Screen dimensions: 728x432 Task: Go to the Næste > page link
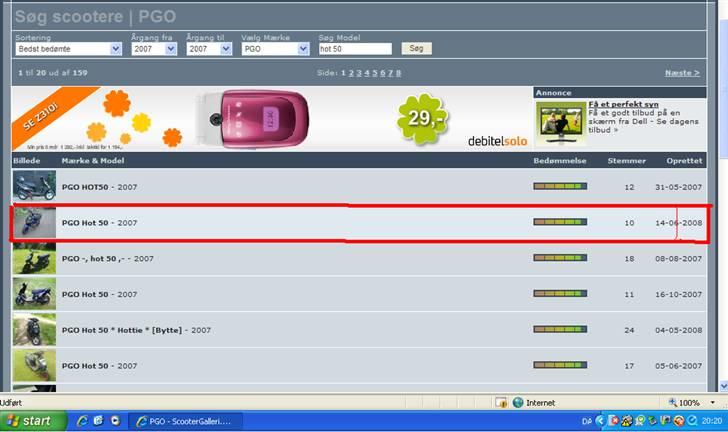pyautogui.click(x=682, y=73)
